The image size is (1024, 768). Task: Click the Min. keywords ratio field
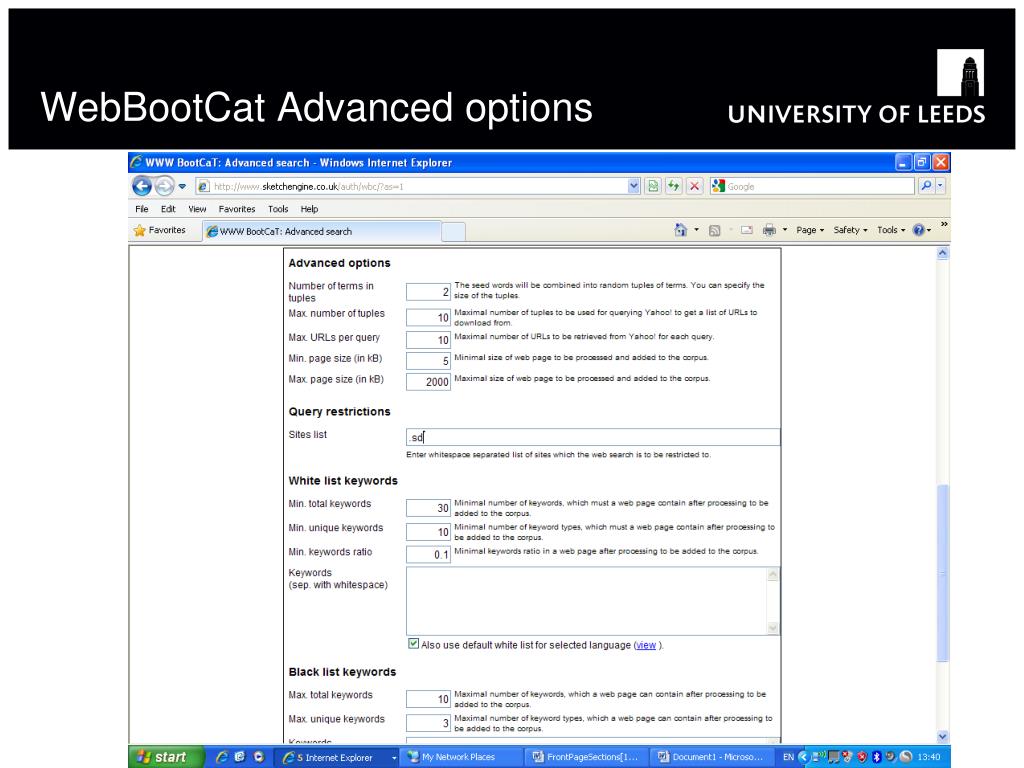click(x=428, y=554)
